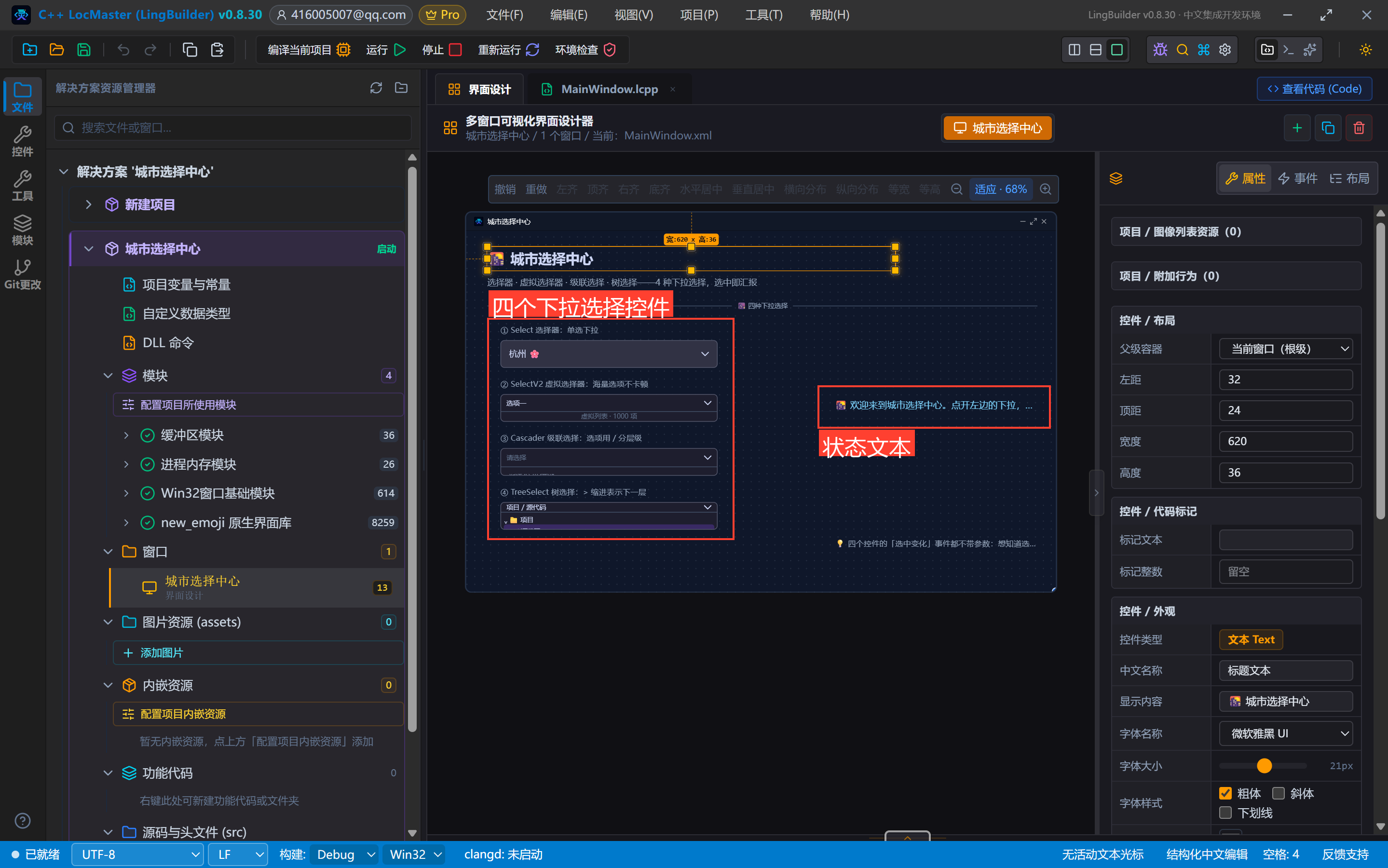Open the terminal console icon
Viewport: 1388px width, 868px height.
pos(1288,50)
